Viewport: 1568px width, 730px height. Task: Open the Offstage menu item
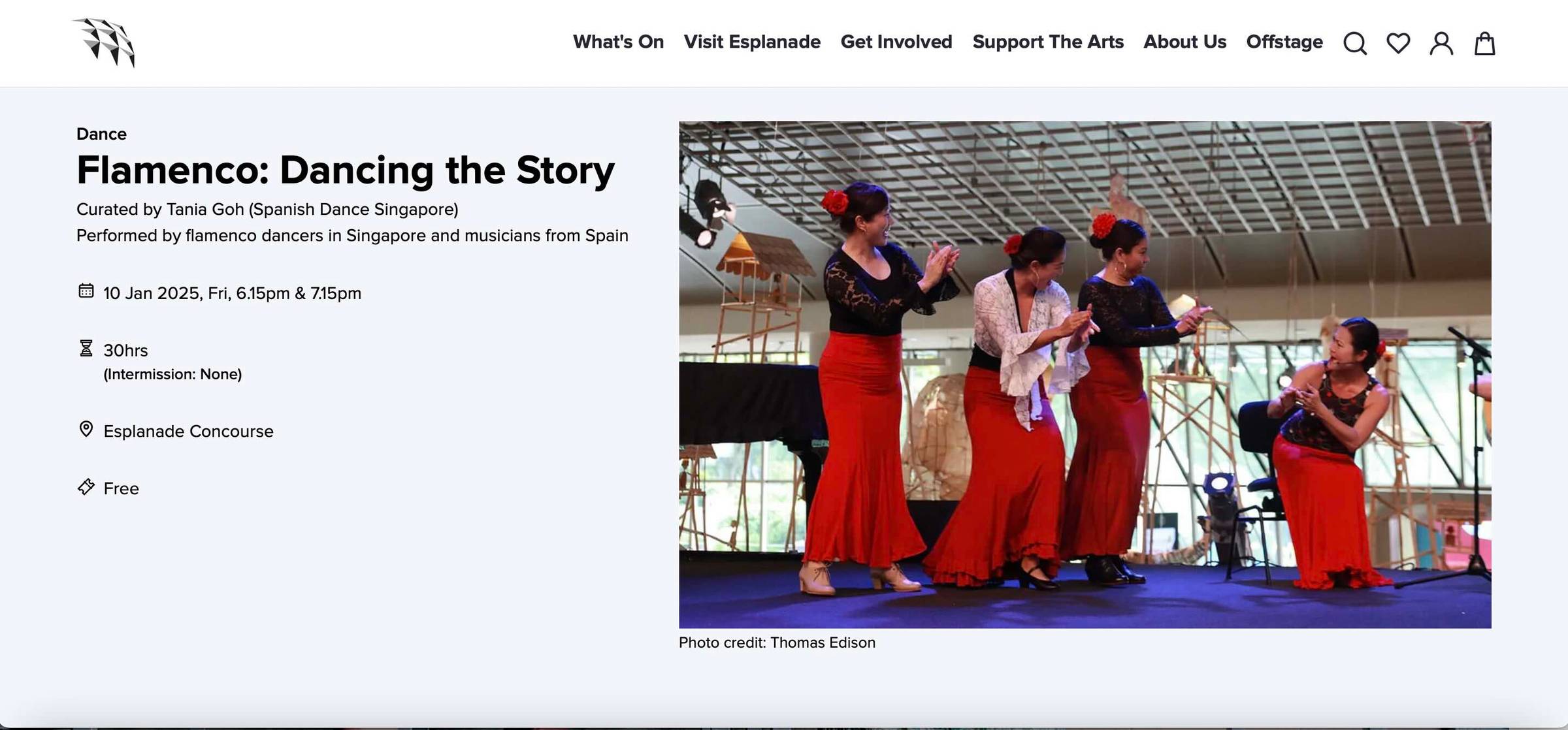1284,42
